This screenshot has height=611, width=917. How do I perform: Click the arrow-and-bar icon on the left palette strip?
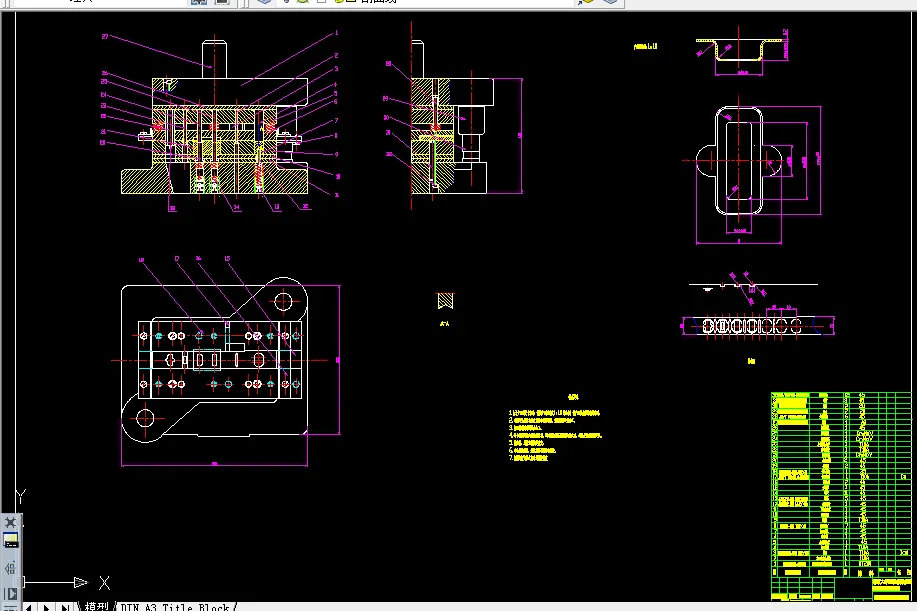click(x=11, y=594)
